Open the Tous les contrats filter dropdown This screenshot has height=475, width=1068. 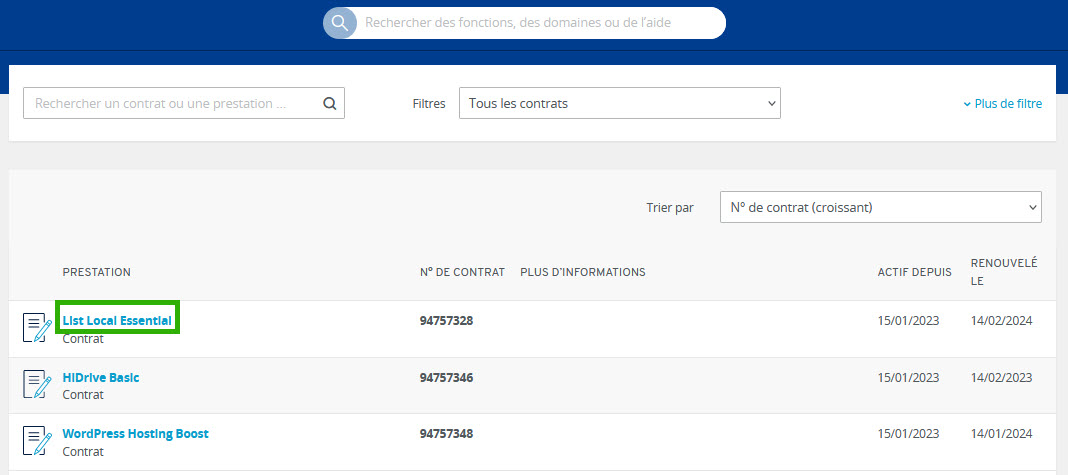[620, 104]
